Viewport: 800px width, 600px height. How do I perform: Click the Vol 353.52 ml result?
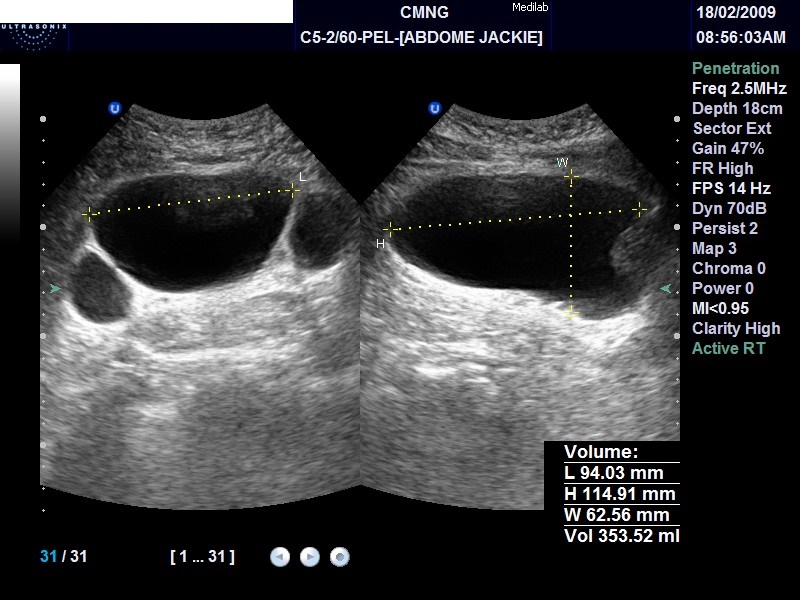[621, 536]
